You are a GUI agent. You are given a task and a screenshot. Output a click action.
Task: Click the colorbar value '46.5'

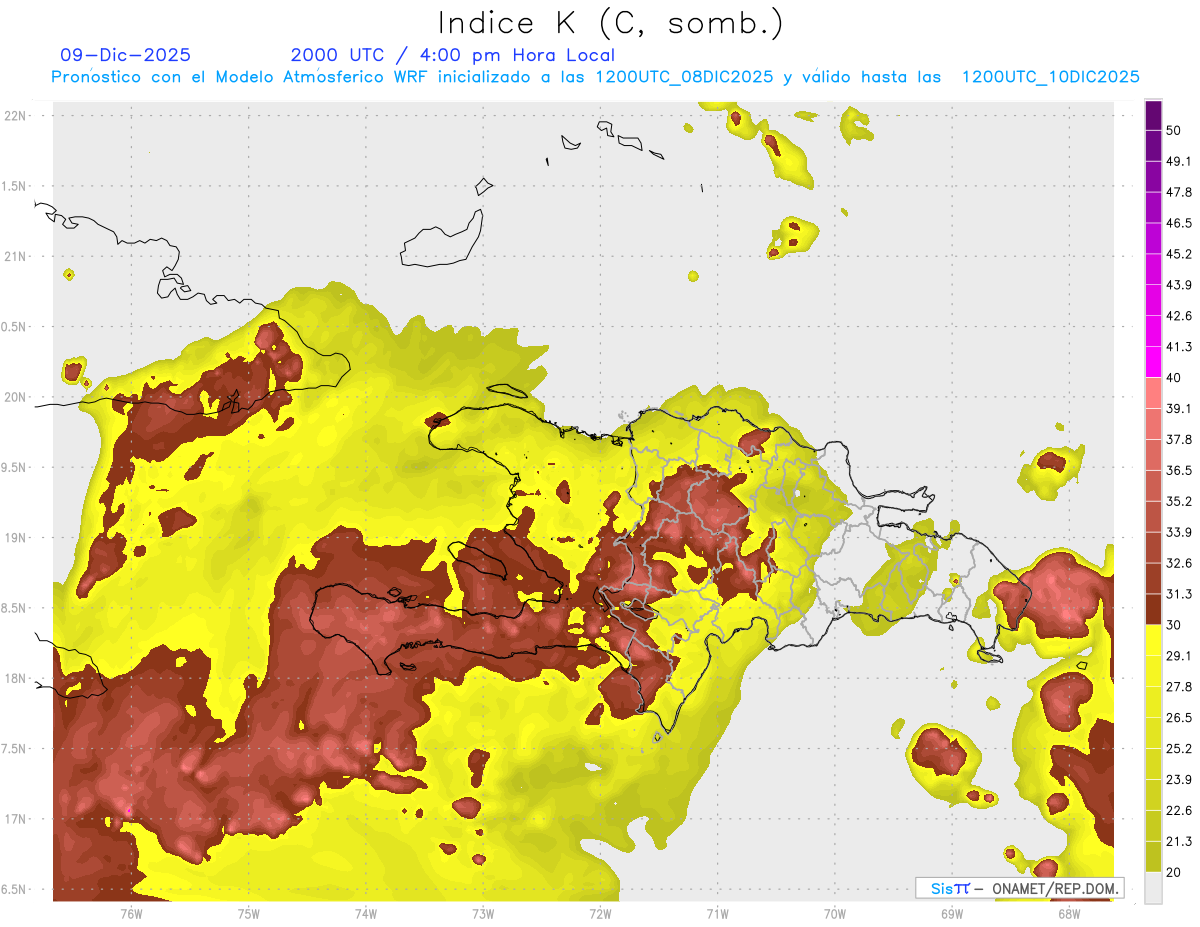[x=1178, y=223]
